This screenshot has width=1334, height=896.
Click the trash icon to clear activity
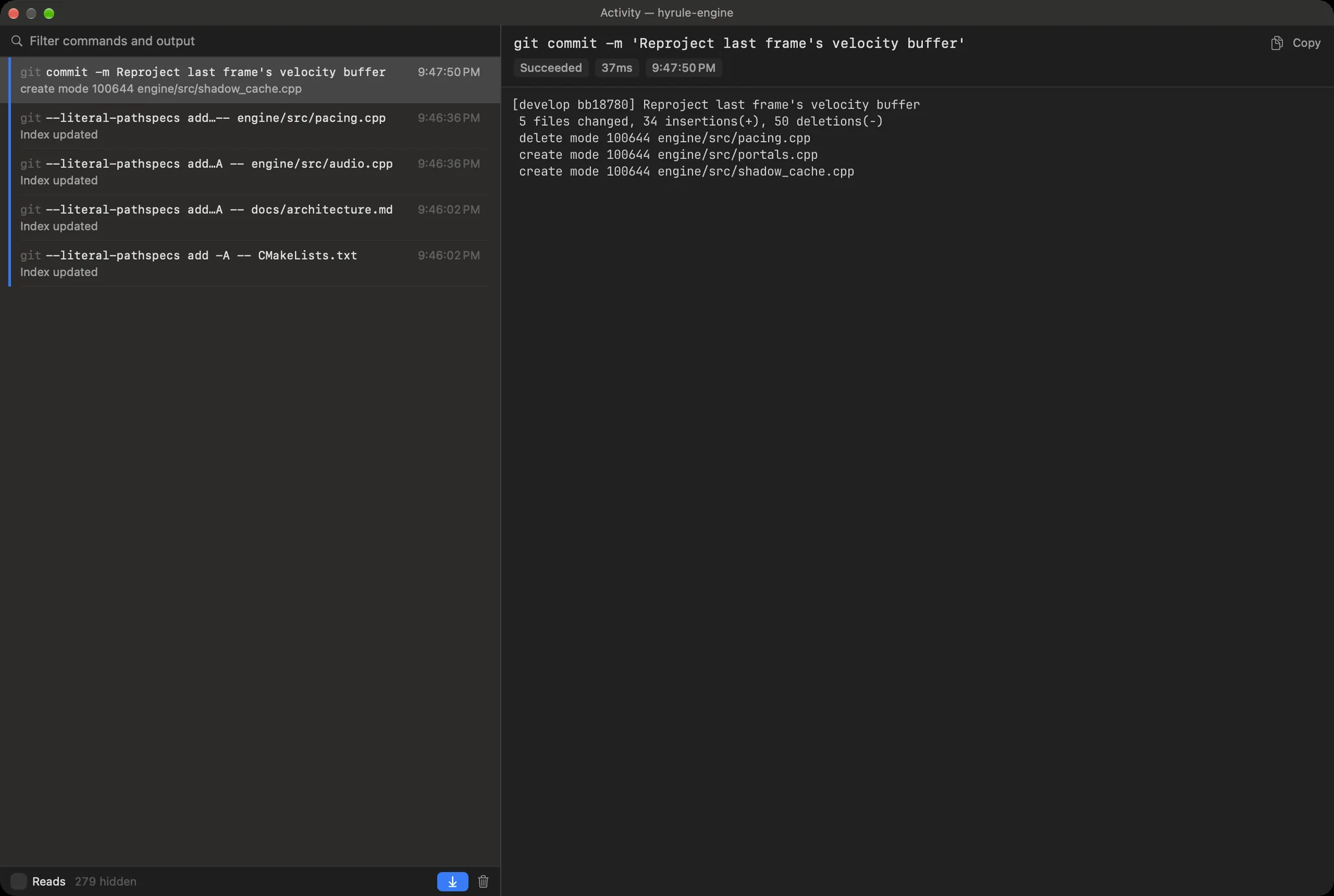[x=483, y=882]
